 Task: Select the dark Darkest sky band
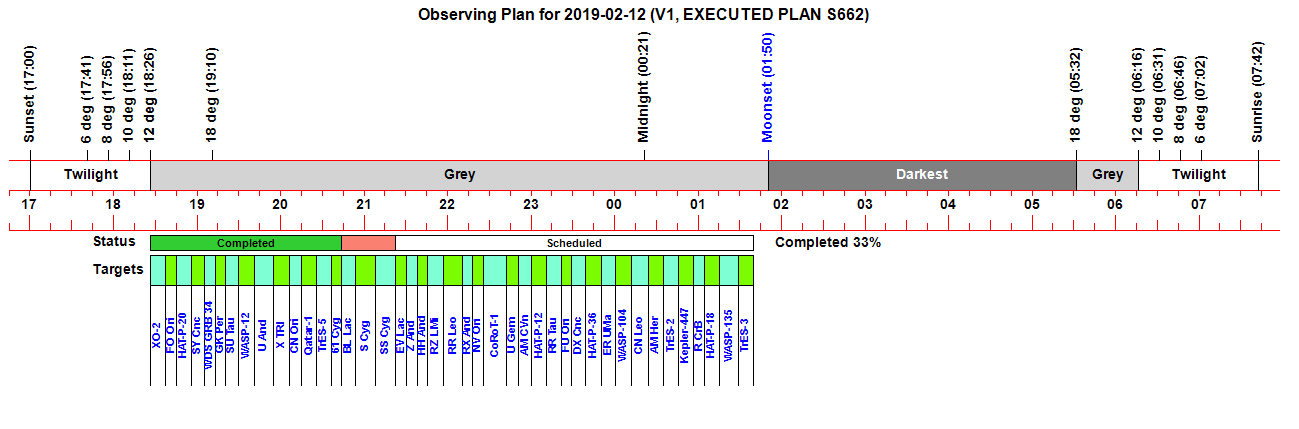922,174
